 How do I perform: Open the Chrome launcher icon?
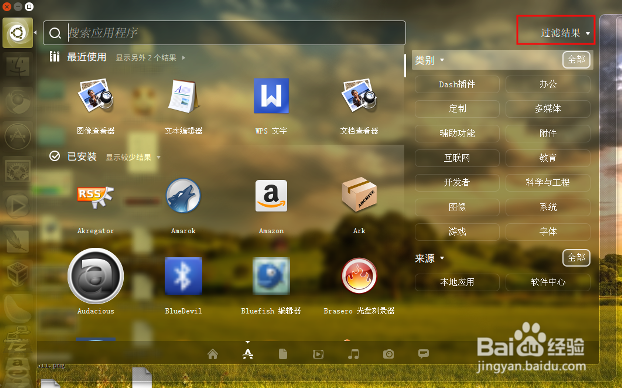click(17, 101)
